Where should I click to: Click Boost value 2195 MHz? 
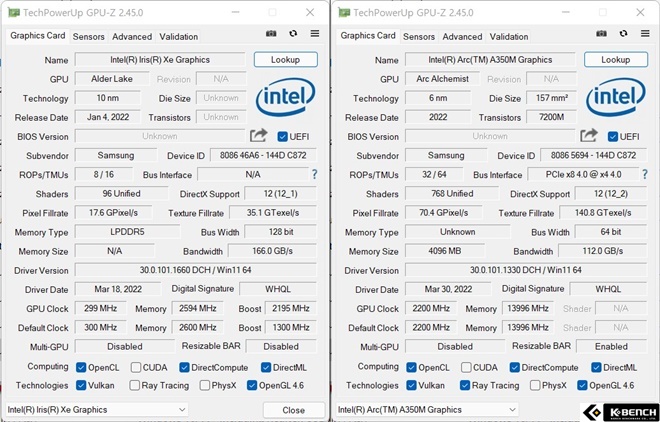(291, 308)
